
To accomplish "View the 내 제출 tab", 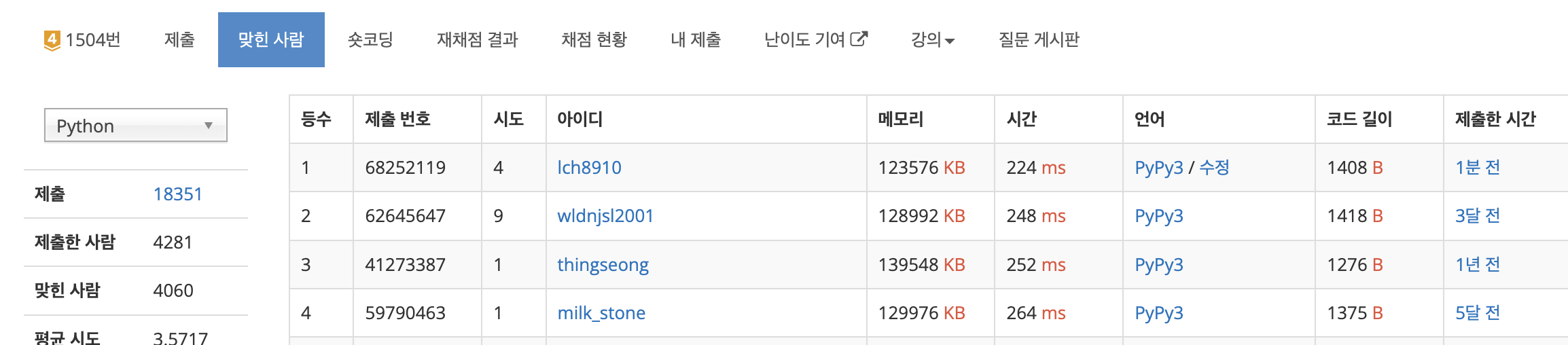I will [695, 40].
